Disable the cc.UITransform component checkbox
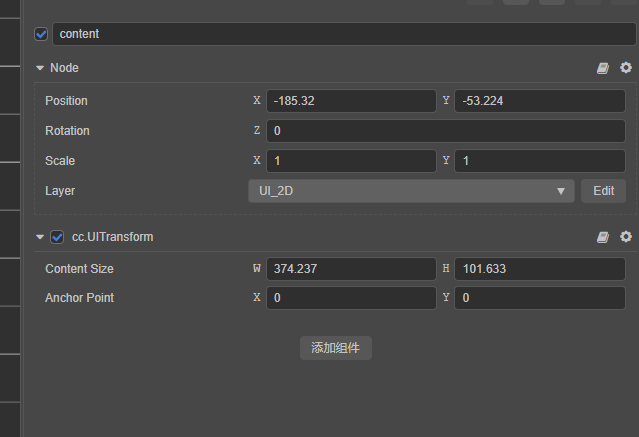This screenshot has height=437, width=639. click(57, 237)
